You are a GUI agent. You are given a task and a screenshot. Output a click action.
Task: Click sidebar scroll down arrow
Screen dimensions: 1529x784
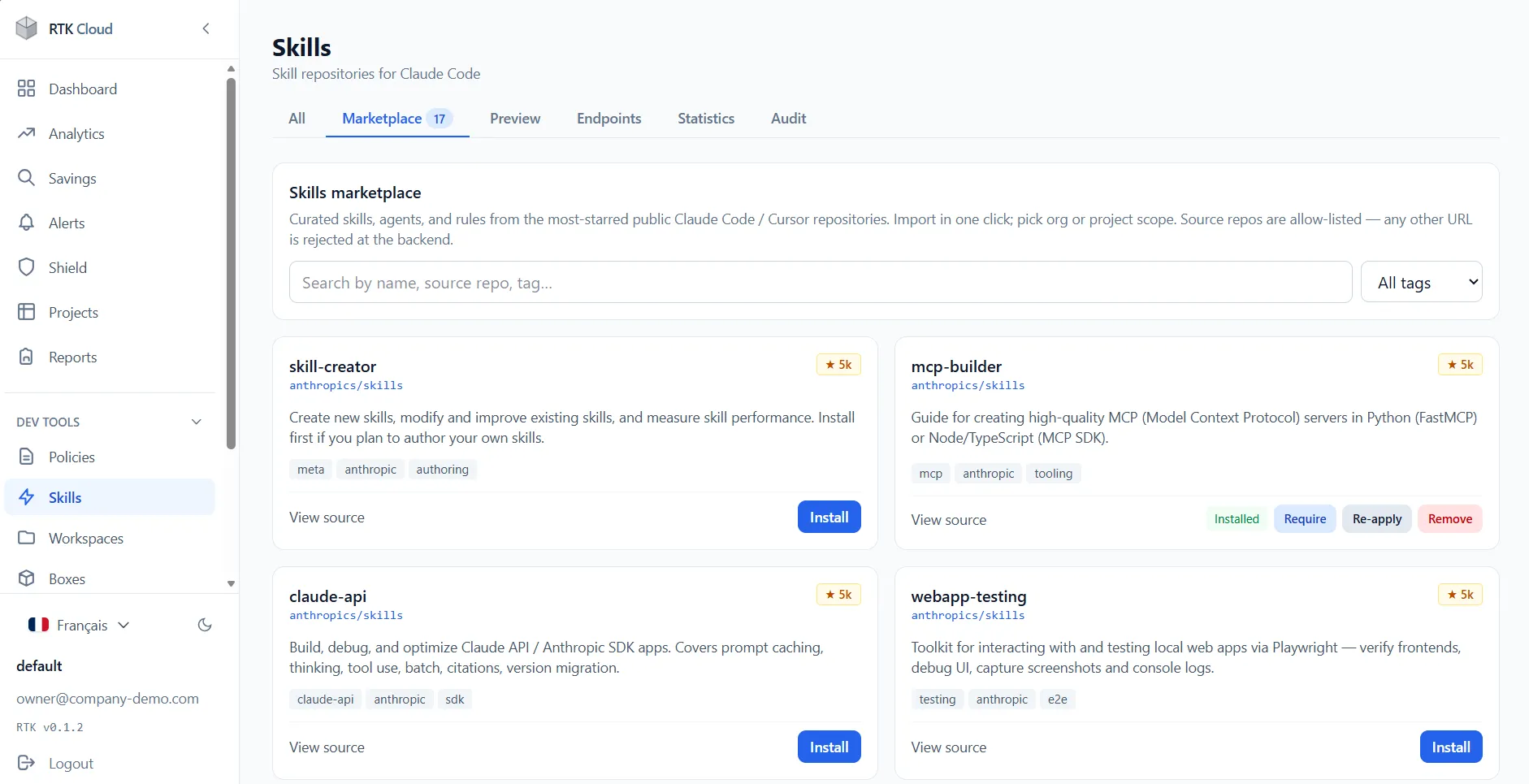point(231,583)
